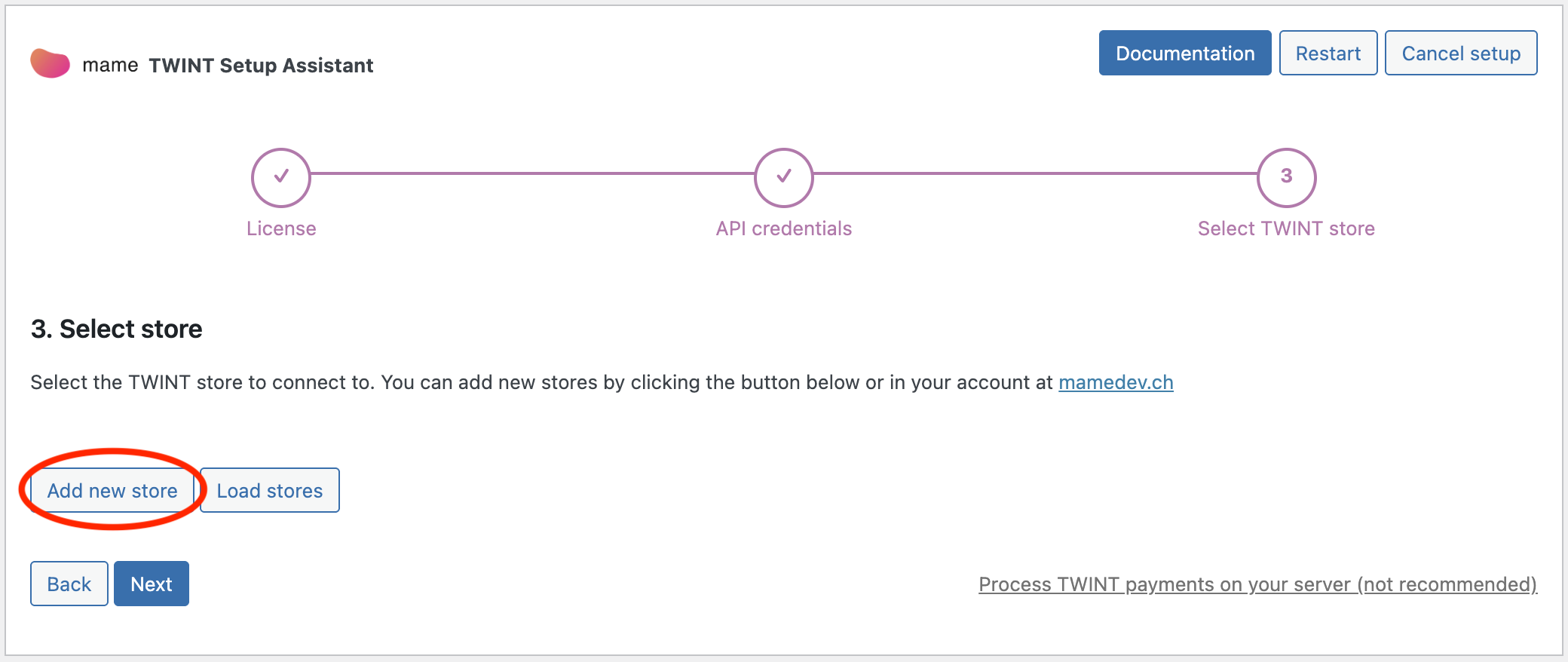This screenshot has width=1568, height=662.
Task: Cancel the setup assistant
Action: click(x=1460, y=54)
